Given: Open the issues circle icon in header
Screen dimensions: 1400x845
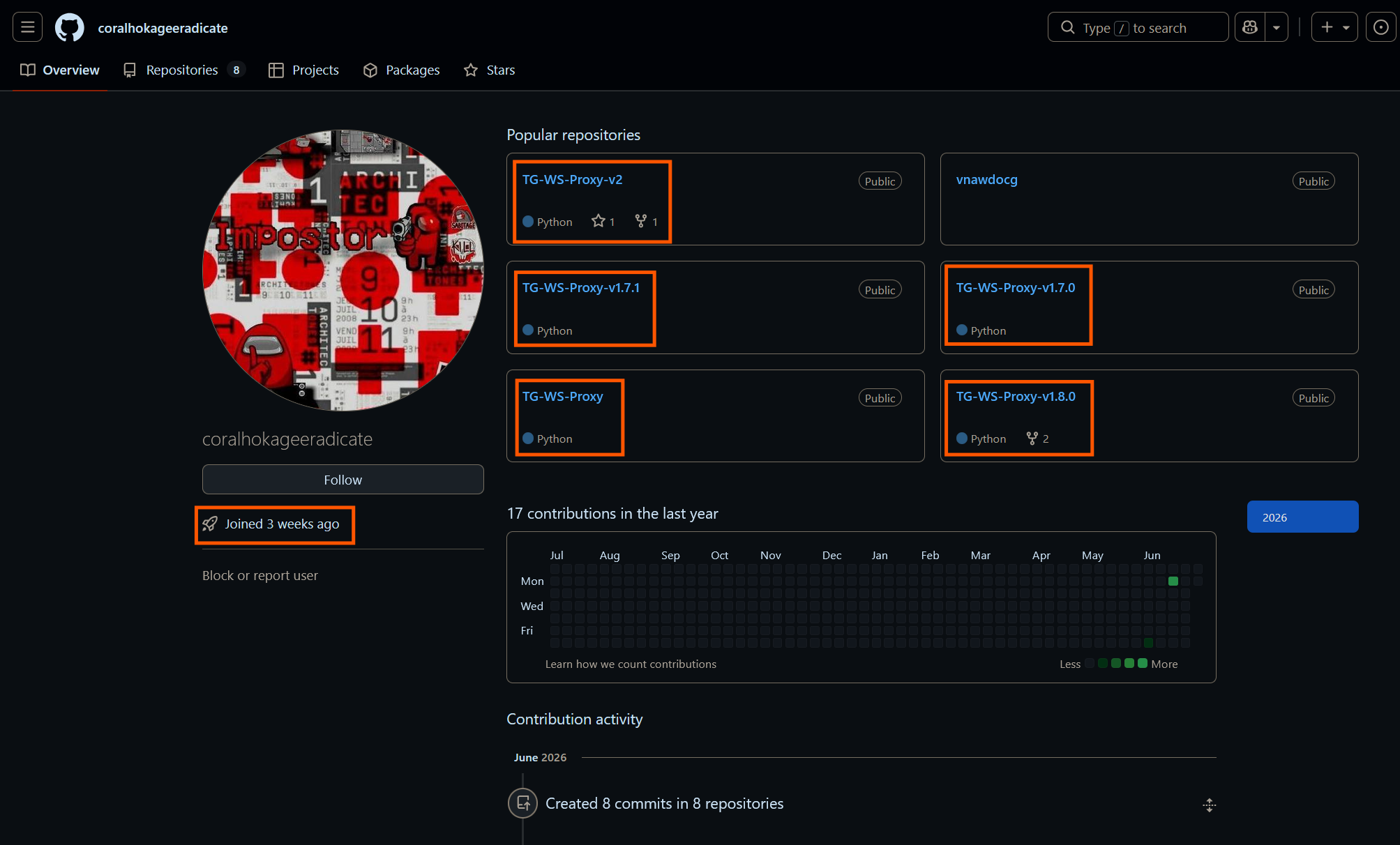Looking at the screenshot, I should 1380,27.
